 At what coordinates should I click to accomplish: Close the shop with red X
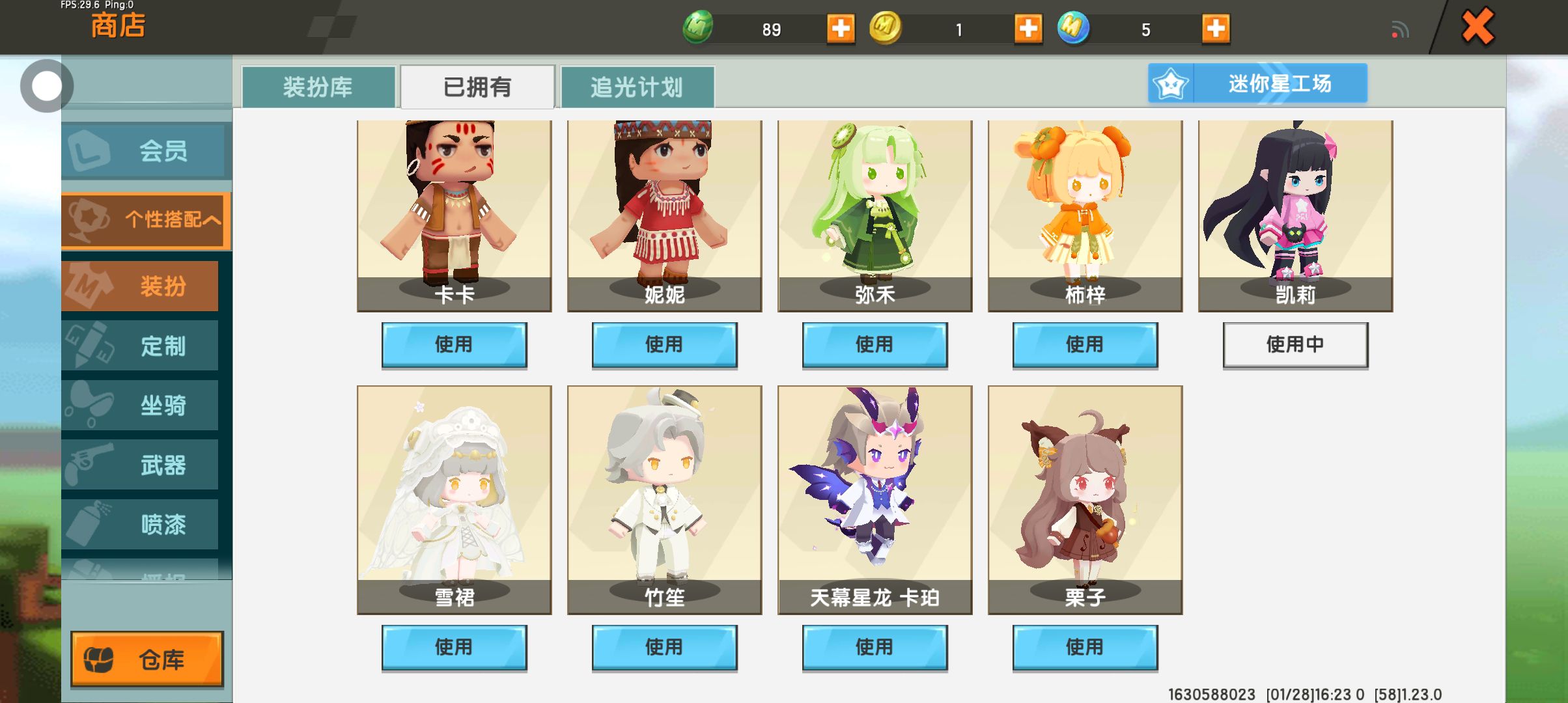pos(1477,27)
